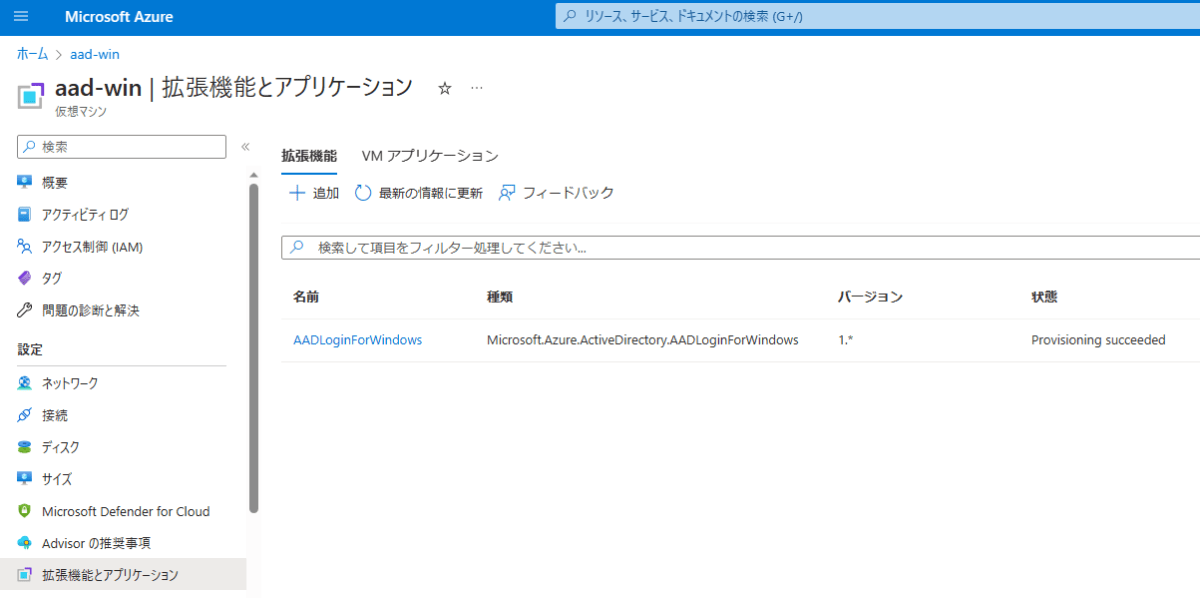This screenshot has width=1200, height=598.
Task: Click the Microsoft.Azure.ActiveDirectory.AADLoginForWindows type cell
Action: [x=643, y=340]
